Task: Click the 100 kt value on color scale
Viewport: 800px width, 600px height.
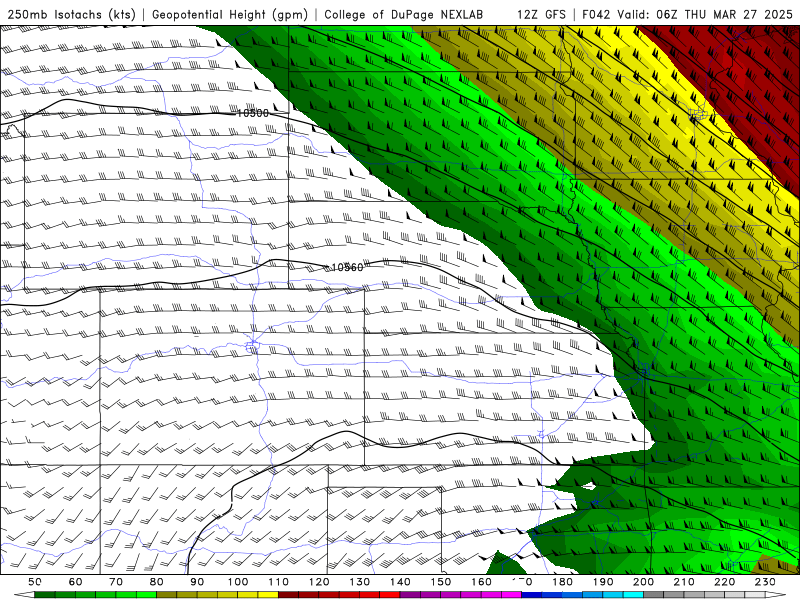Action: click(x=238, y=582)
